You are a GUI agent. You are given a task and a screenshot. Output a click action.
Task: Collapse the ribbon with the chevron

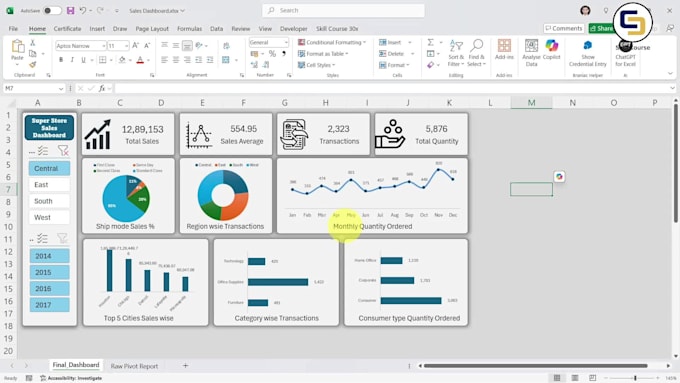pyautogui.click(x=670, y=74)
